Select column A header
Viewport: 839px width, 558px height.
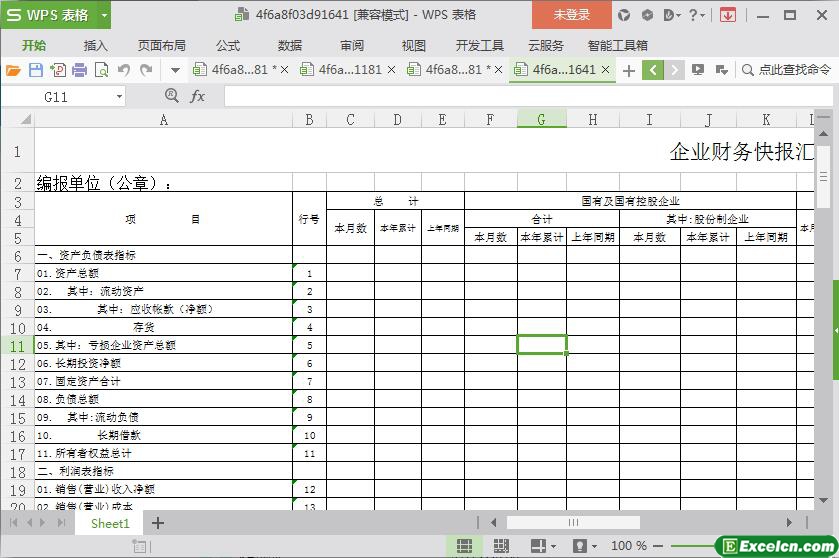click(x=164, y=120)
